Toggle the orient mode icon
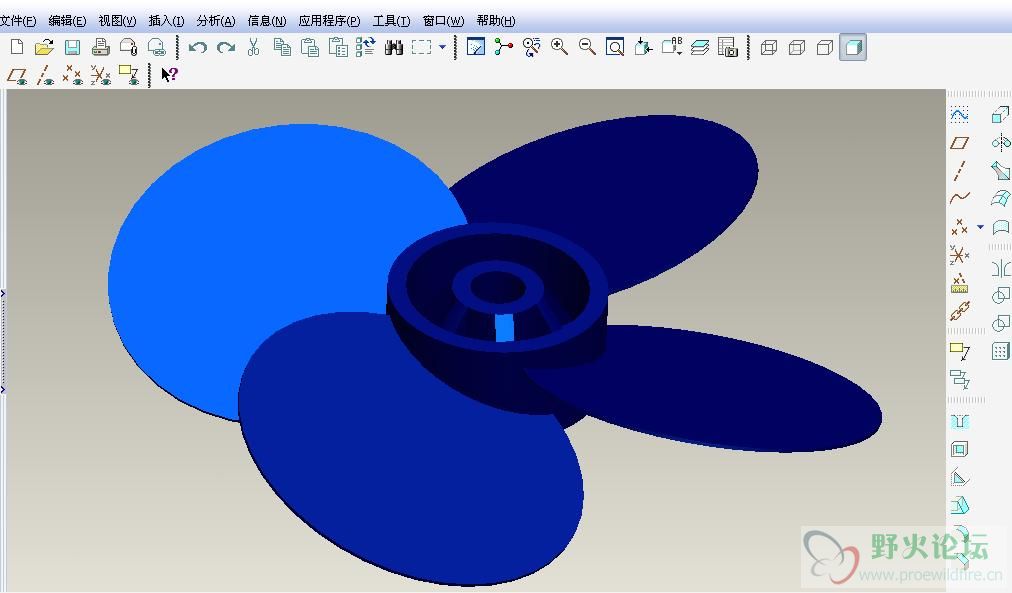This screenshot has width=1012, height=593. click(x=532, y=47)
